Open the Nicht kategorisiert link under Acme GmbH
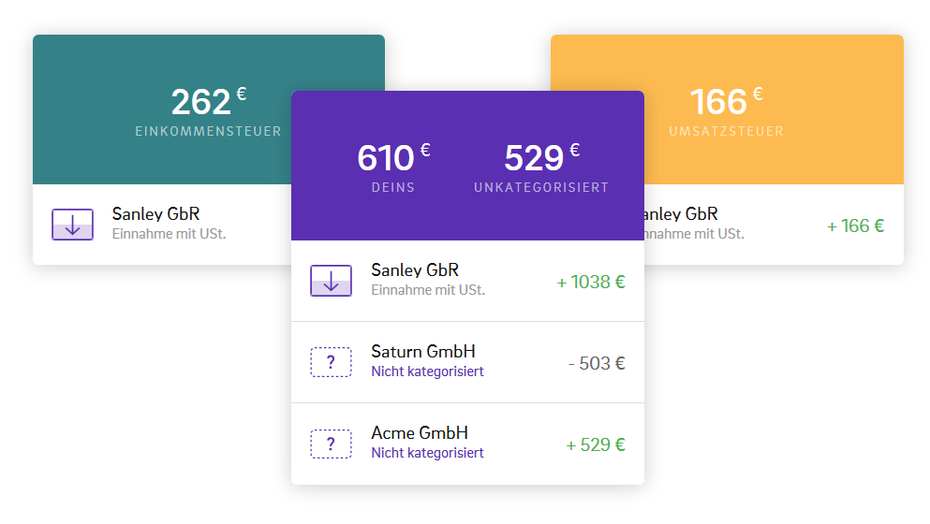 (427, 453)
